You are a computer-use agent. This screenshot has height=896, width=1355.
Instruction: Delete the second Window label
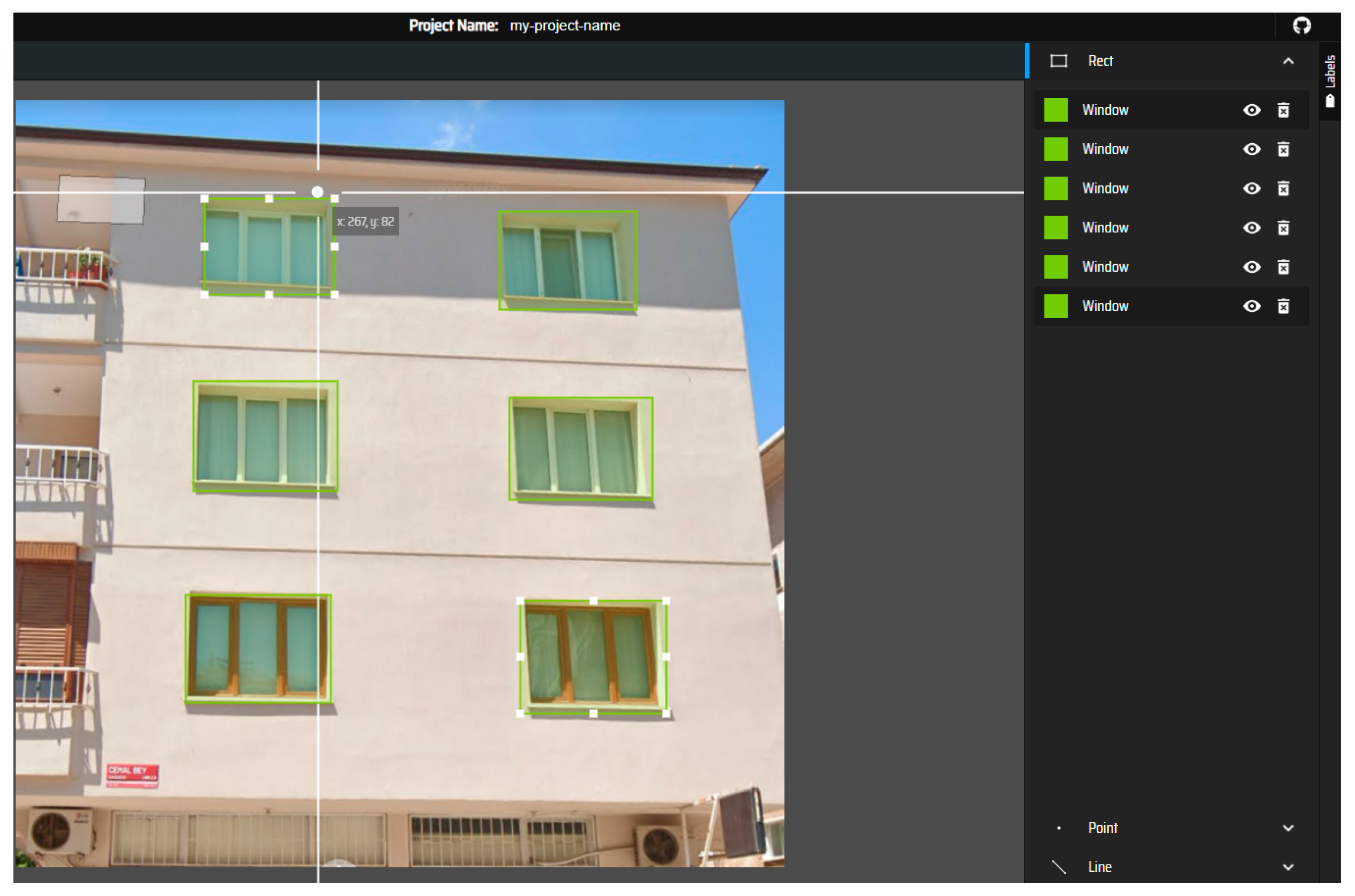(x=1283, y=150)
